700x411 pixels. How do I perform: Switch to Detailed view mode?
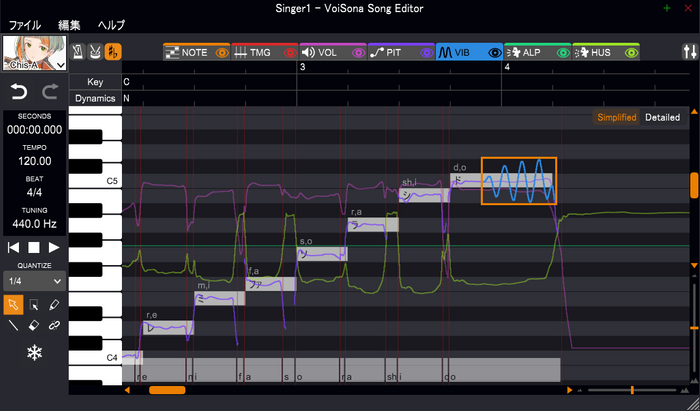[662, 117]
